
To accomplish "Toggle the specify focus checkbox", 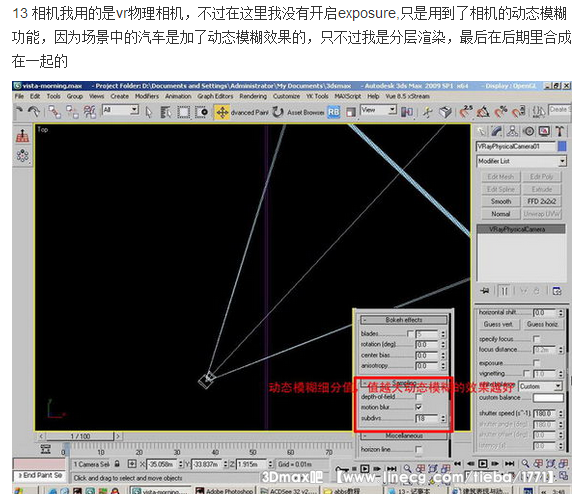I will [536, 339].
